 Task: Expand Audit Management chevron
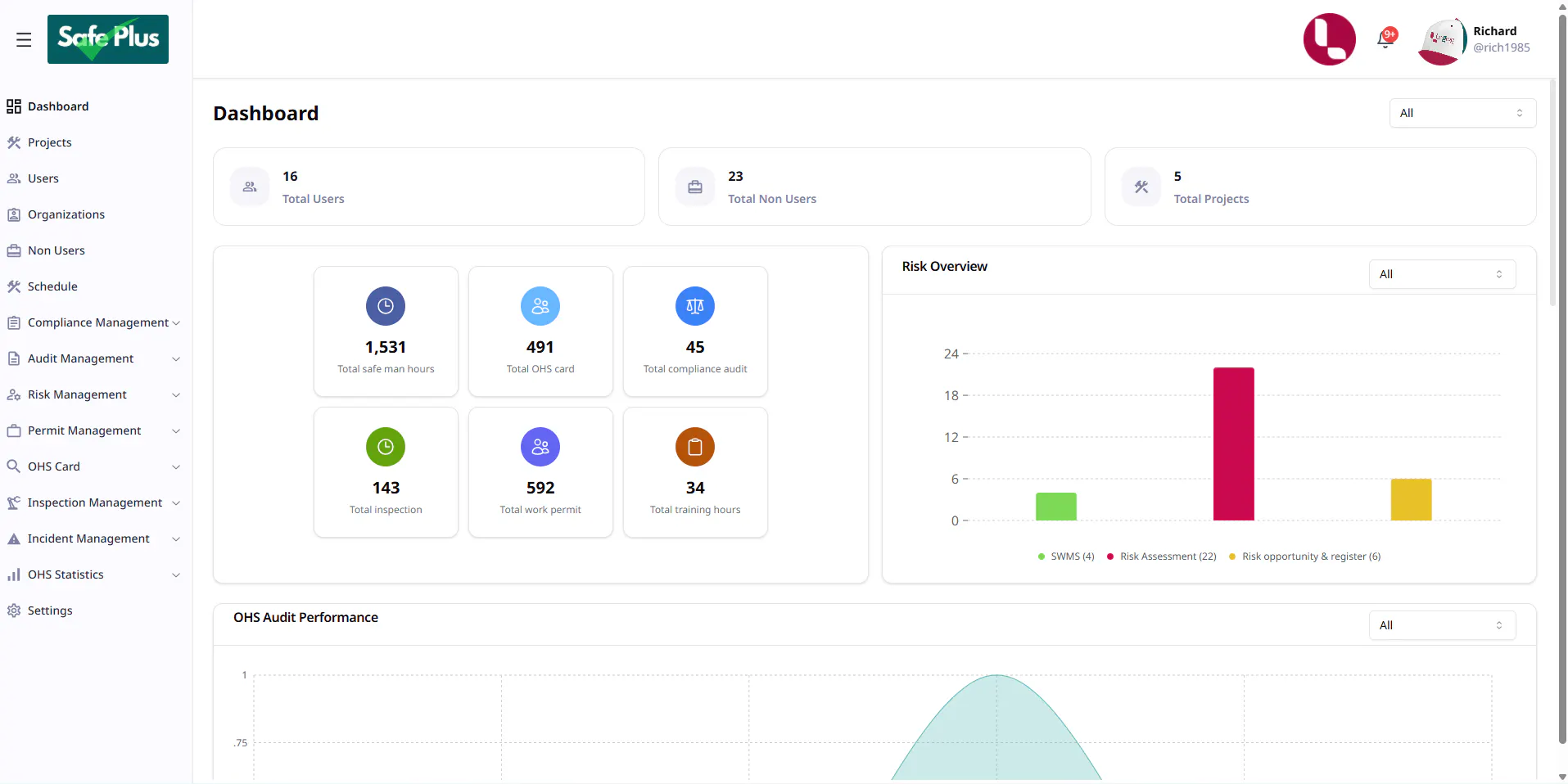176,358
